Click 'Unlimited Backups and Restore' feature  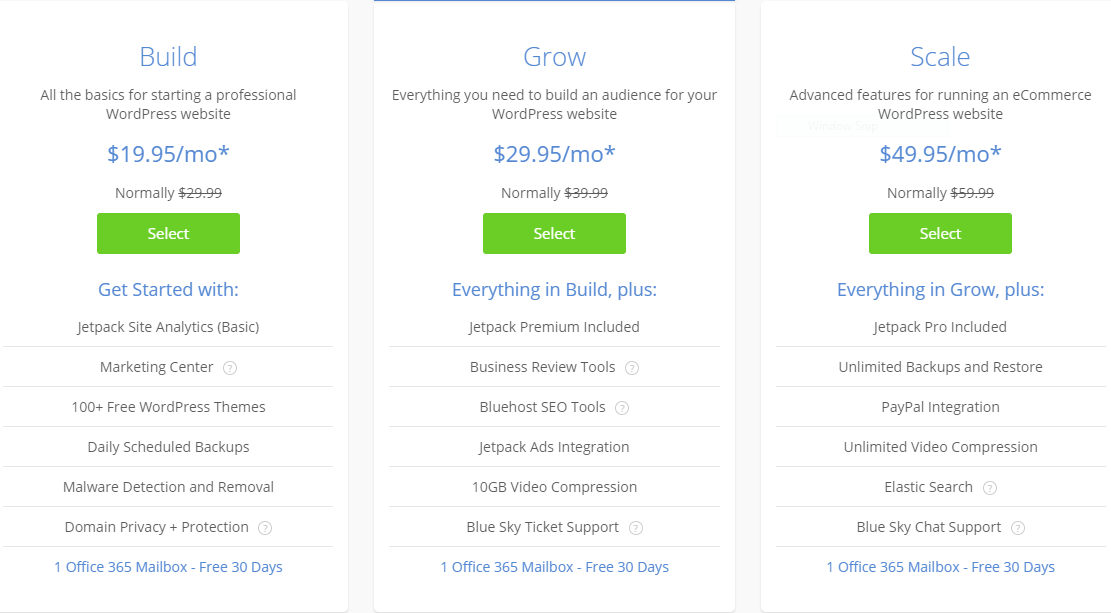point(940,367)
